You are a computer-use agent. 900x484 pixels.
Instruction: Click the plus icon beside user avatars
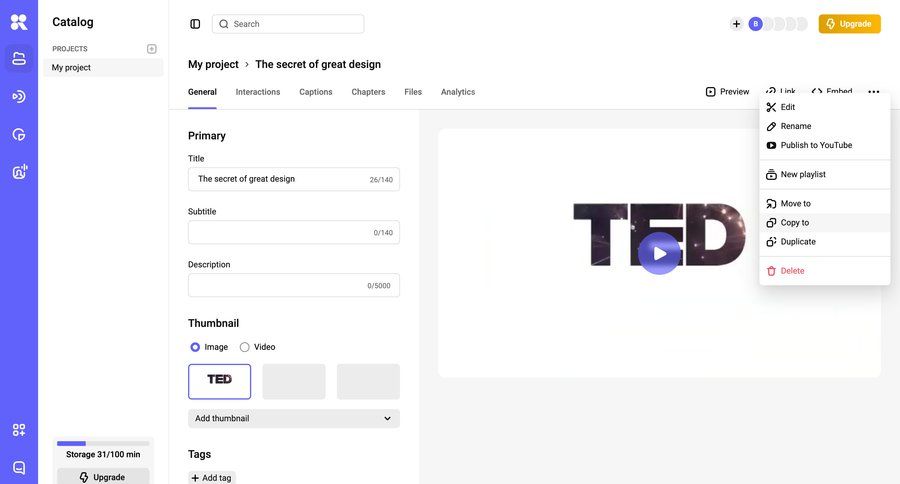737,24
